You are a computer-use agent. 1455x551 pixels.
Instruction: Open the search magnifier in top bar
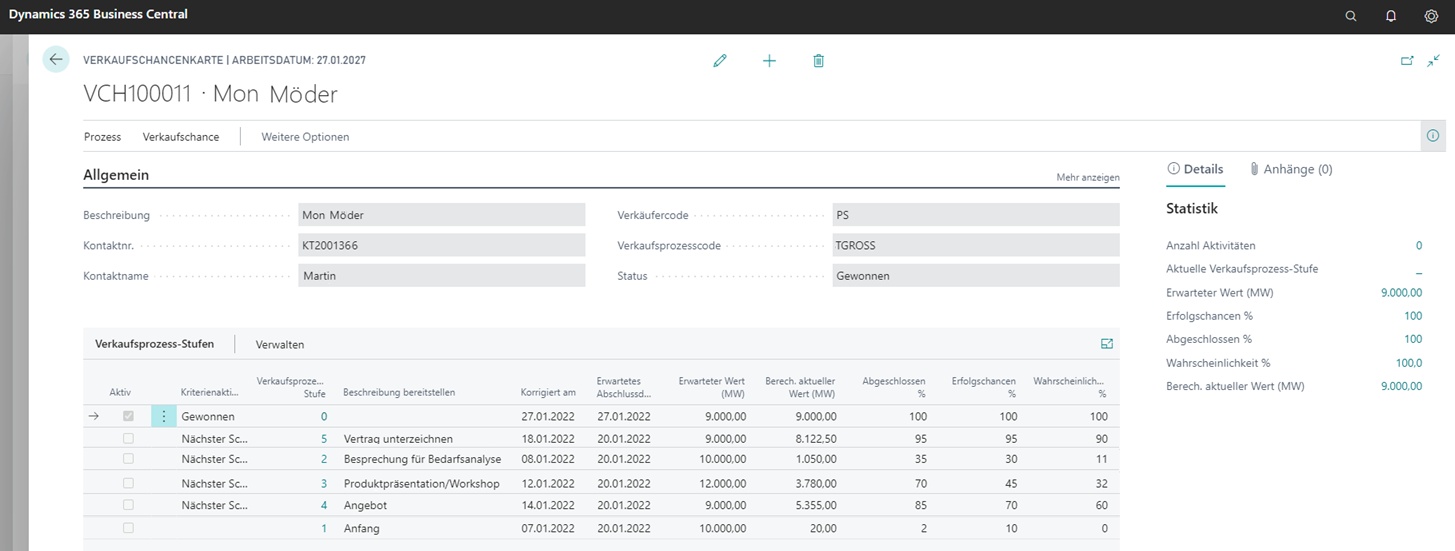pyautogui.click(x=1351, y=16)
